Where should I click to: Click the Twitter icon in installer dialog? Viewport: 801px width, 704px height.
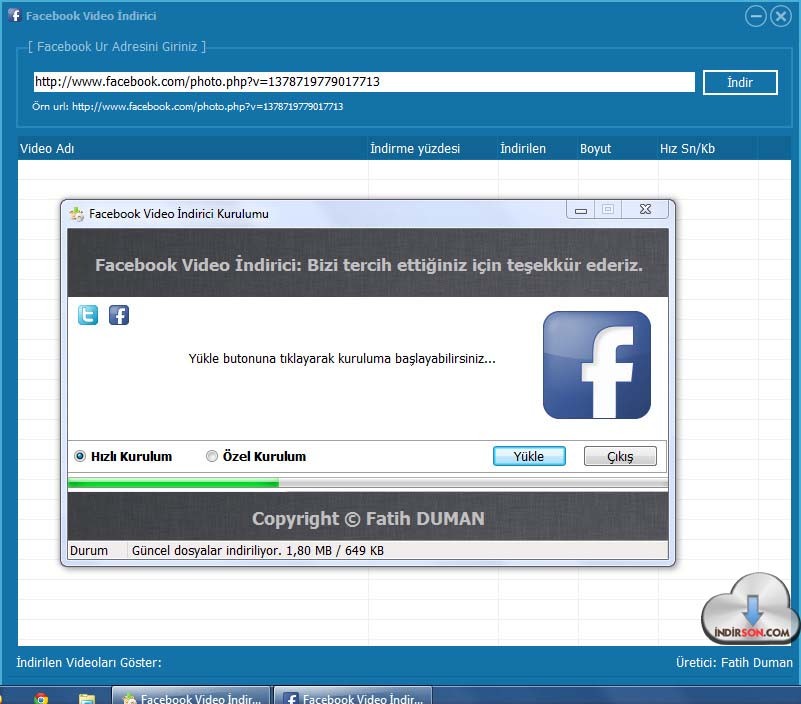(88, 315)
